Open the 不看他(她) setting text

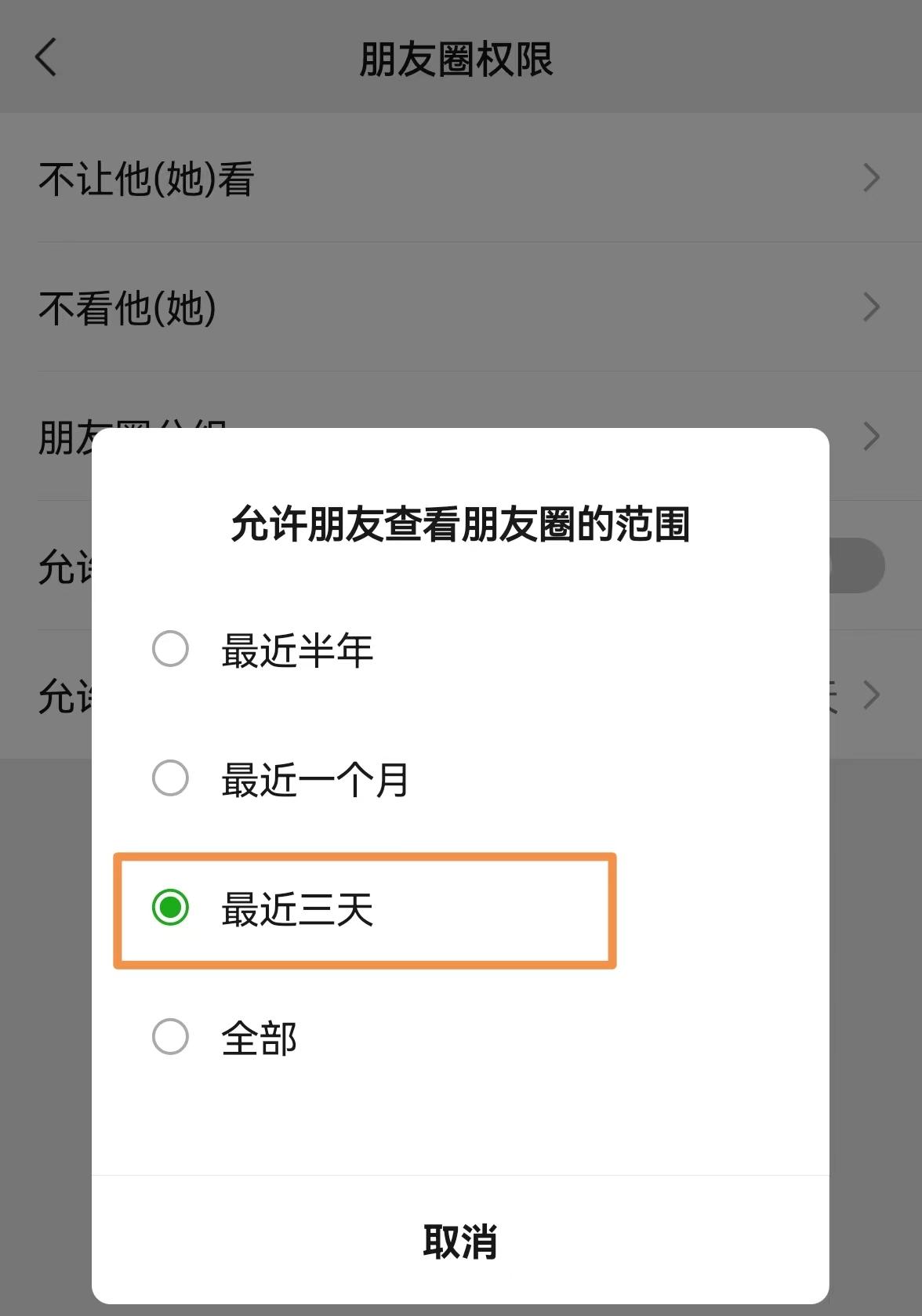click(128, 307)
